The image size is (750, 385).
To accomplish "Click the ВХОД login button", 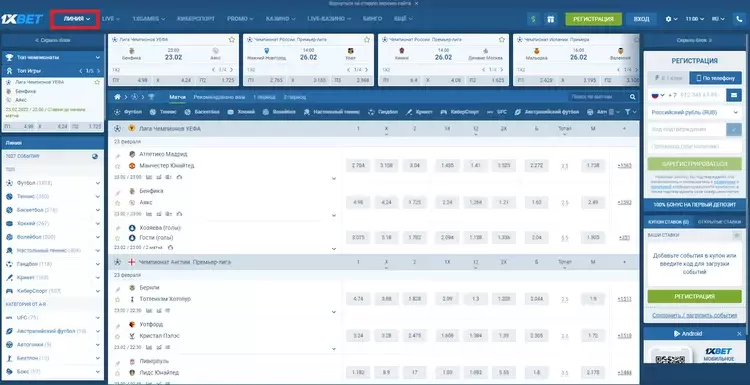I will click(x=641, y=19).
